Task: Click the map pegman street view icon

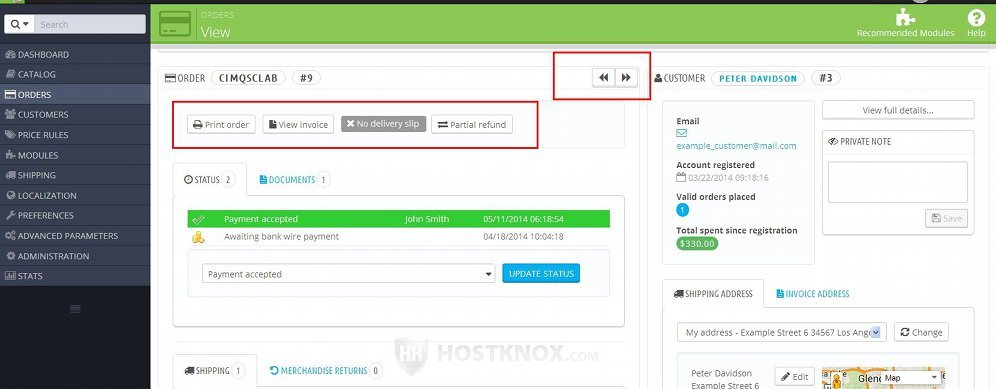Action: (x=837, y=381)
